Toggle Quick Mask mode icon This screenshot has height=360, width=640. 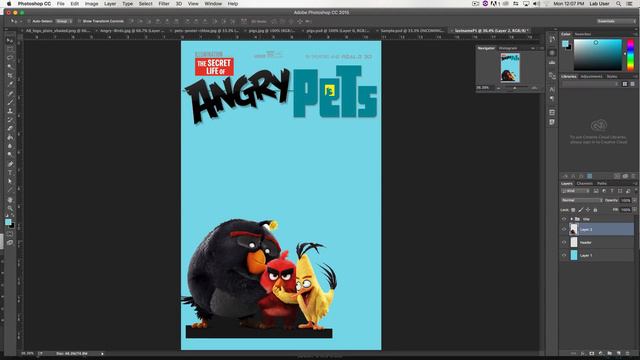point(10,234)
